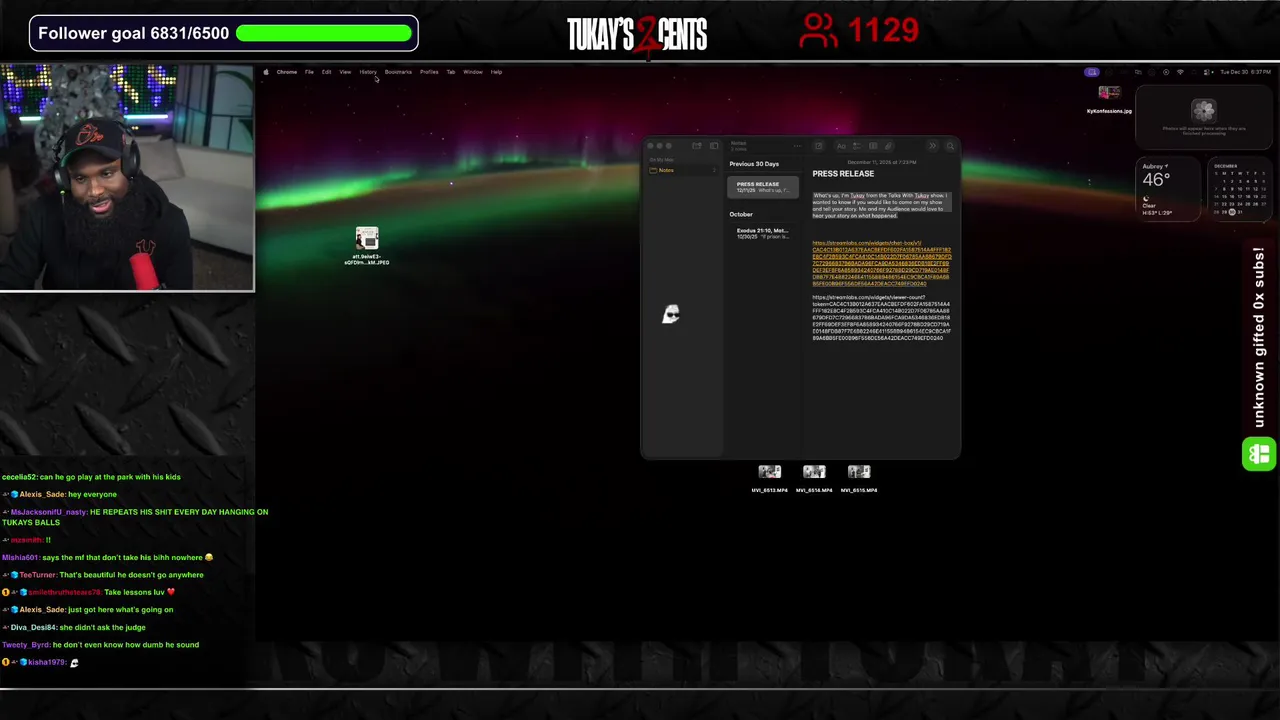Open the Tab menu
The width and height of the screenshot is (1280, 720).
451,72
